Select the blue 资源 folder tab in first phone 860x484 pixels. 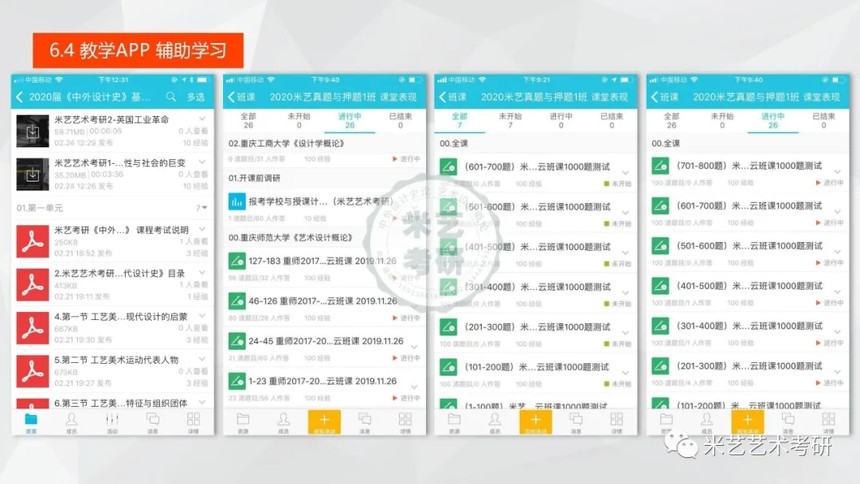pos(31,423)
